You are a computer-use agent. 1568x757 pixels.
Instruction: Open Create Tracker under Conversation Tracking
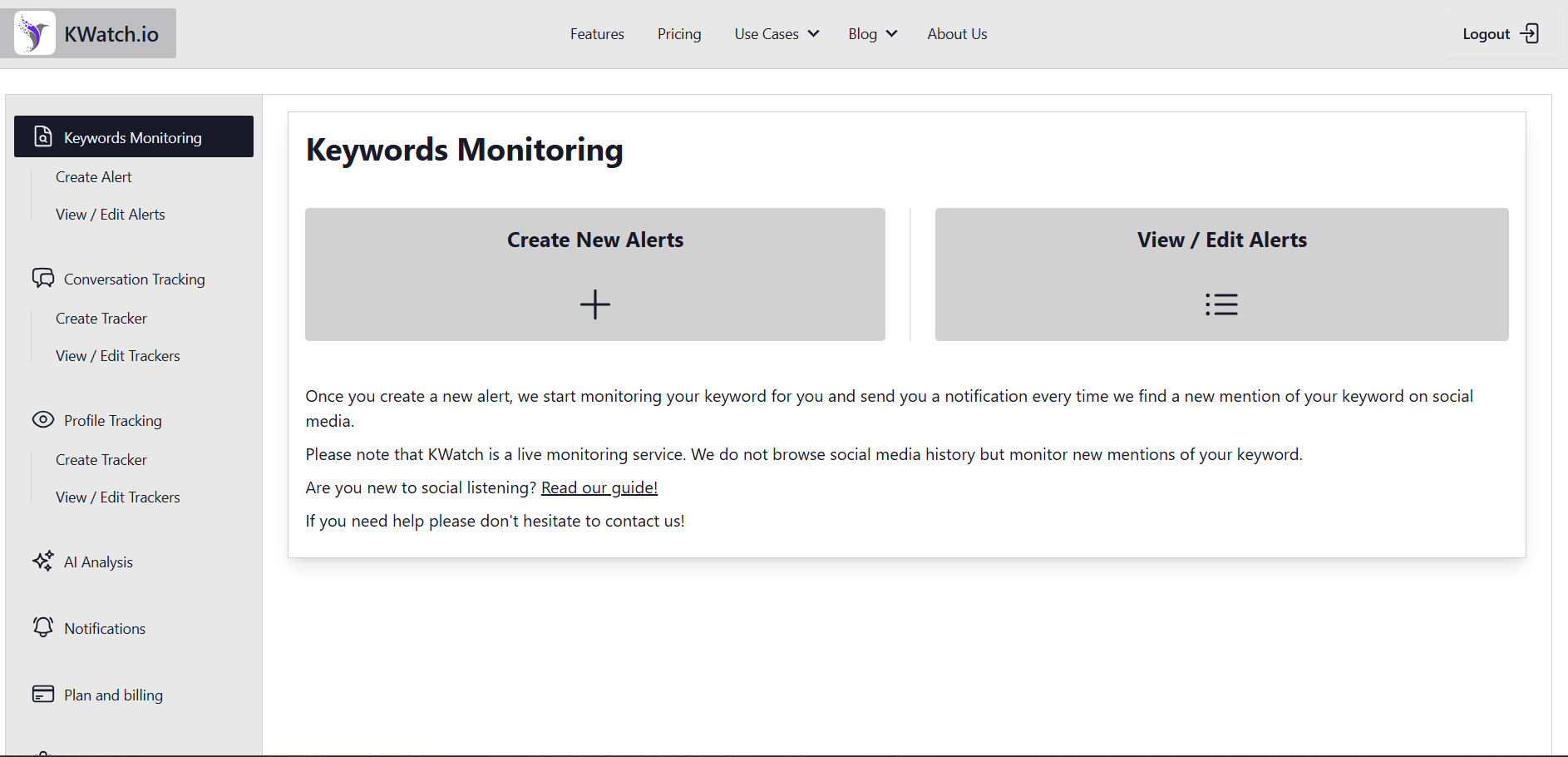pos(101,318)
